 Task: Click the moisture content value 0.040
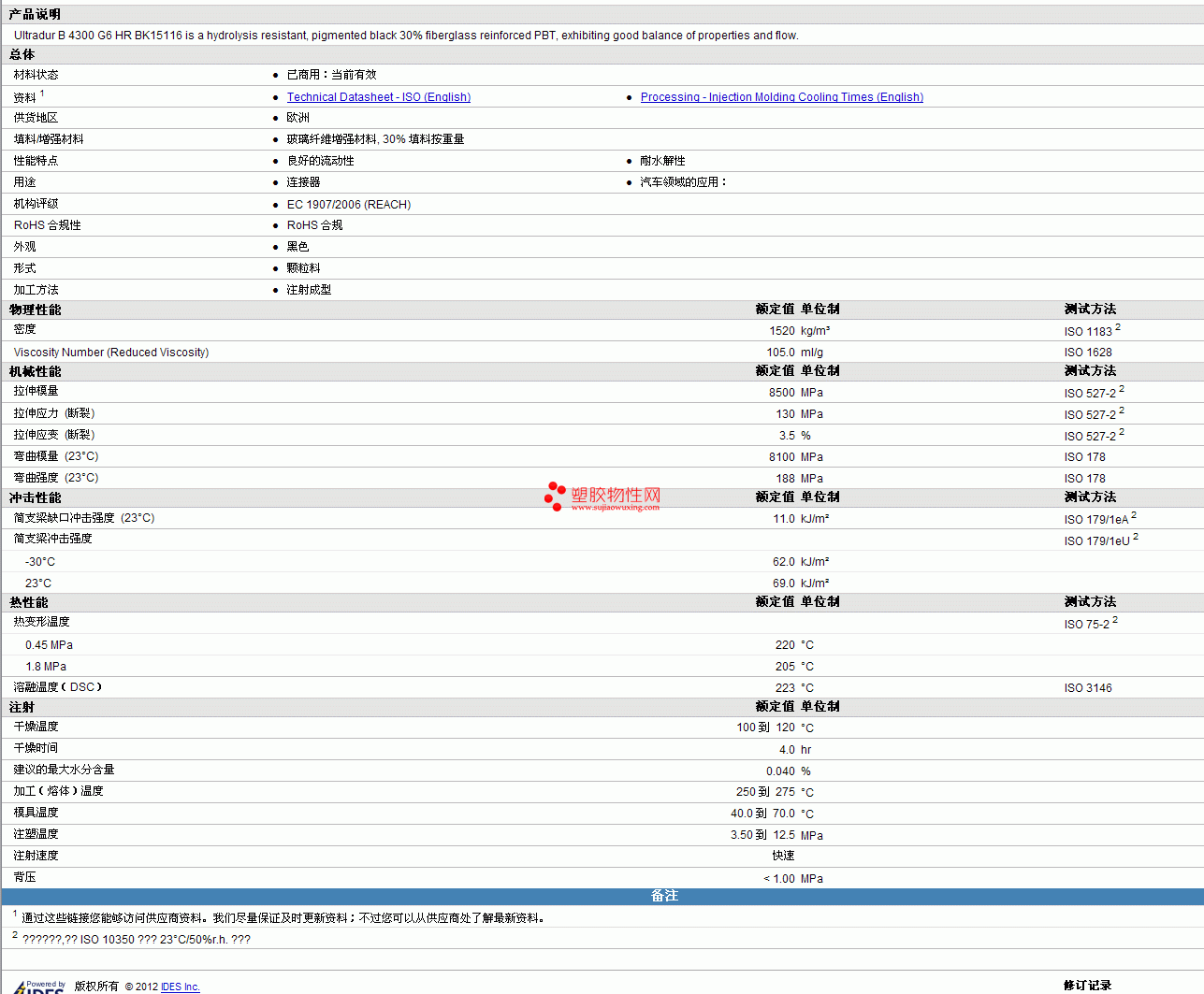780,771
